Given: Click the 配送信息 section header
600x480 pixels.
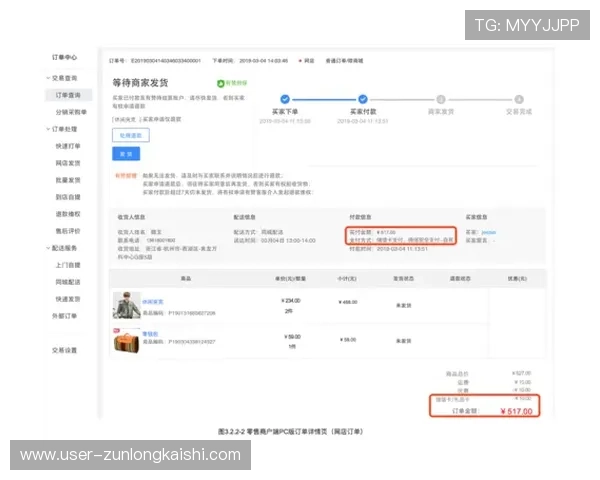Looking at the screenshot, I should click(x=245, y=217).
